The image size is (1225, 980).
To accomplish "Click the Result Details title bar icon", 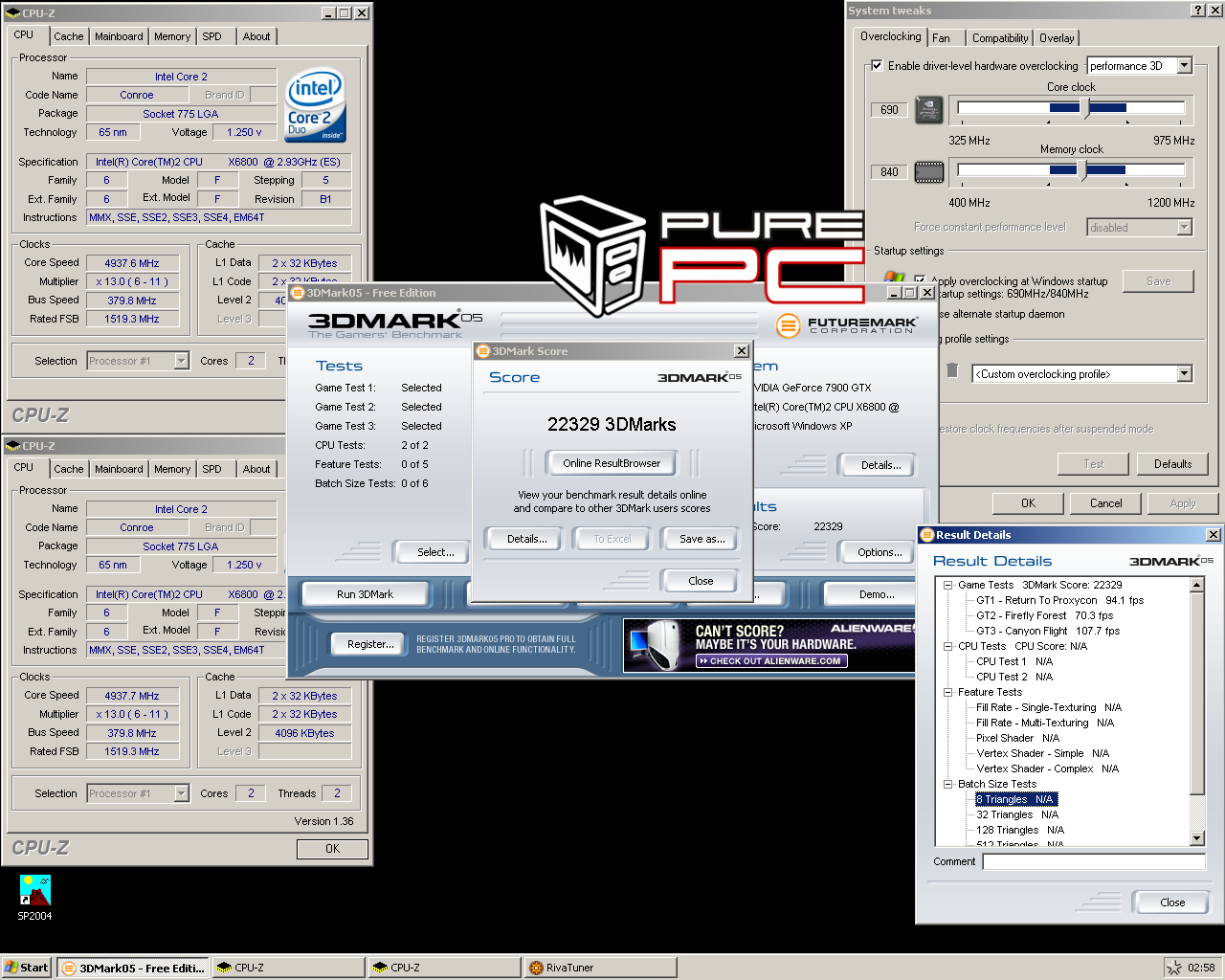I will [926, 535].
